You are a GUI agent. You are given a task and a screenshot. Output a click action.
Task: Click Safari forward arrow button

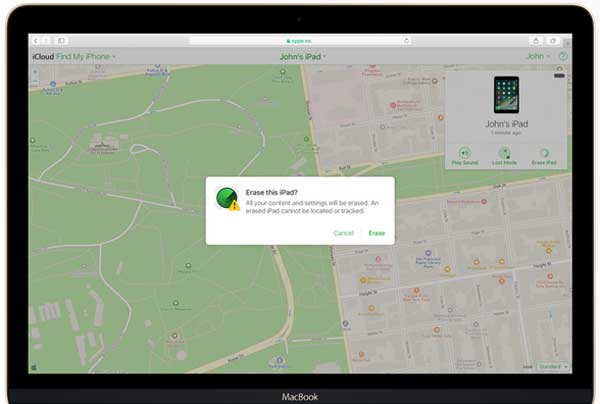coord(46,41)
